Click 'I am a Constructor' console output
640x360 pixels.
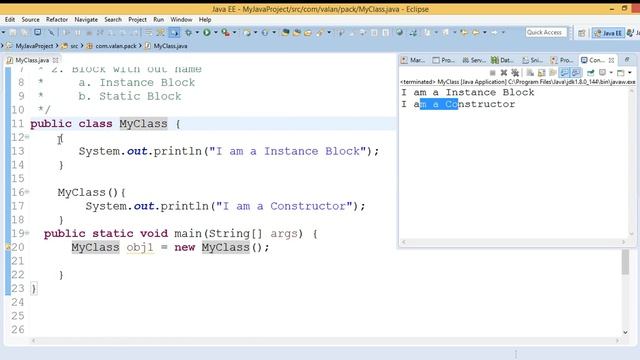458,104
